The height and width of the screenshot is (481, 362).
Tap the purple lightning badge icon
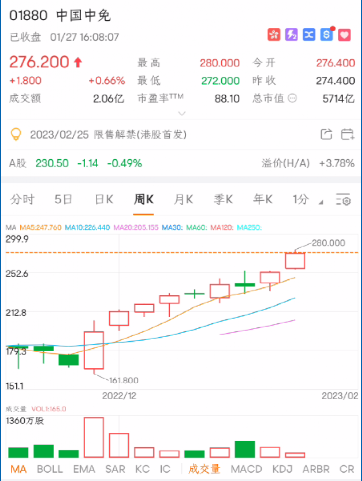coord(291,34)
